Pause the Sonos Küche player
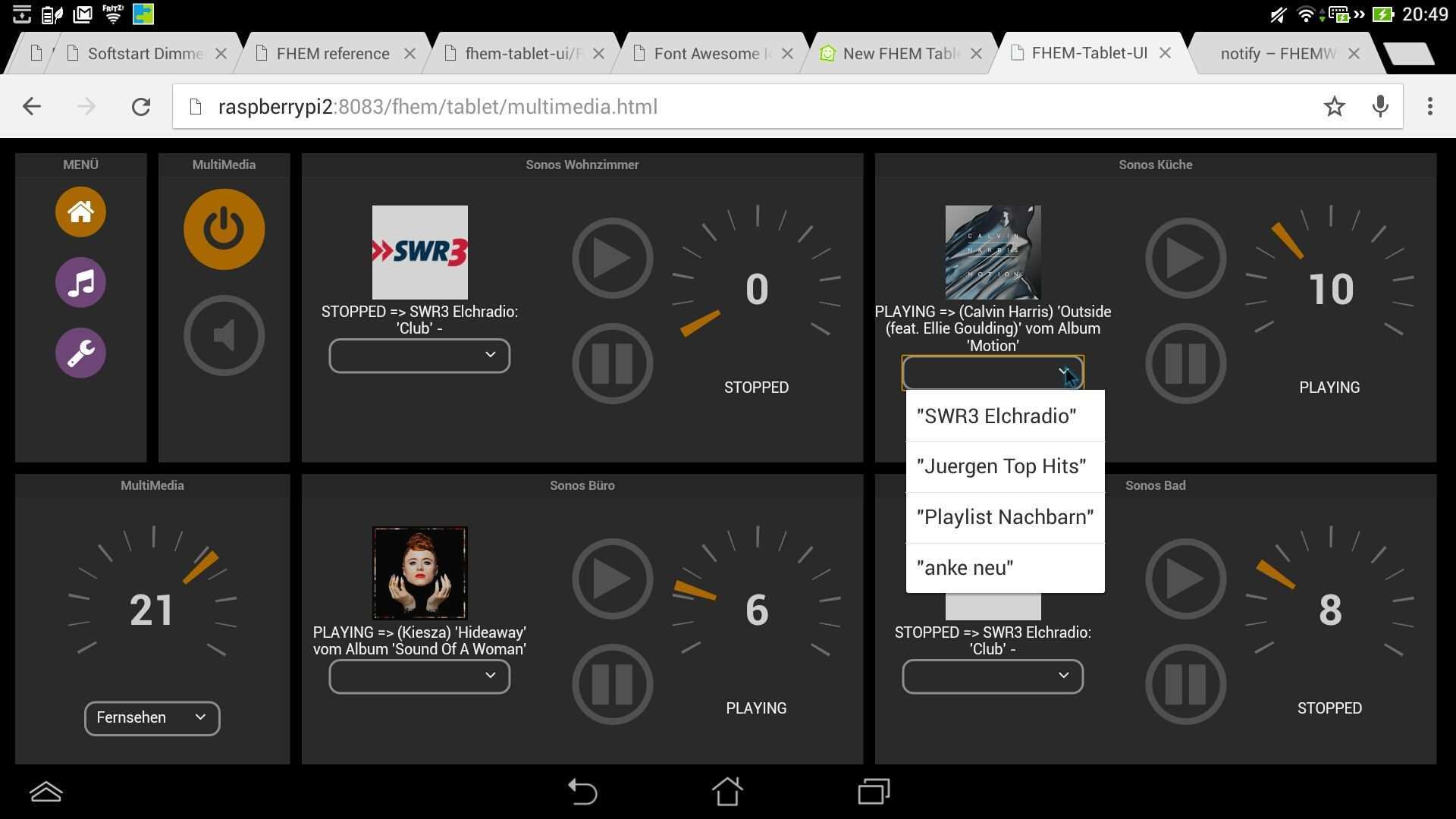Viewport: 1456px width, 819px height. click(1185, 364)
